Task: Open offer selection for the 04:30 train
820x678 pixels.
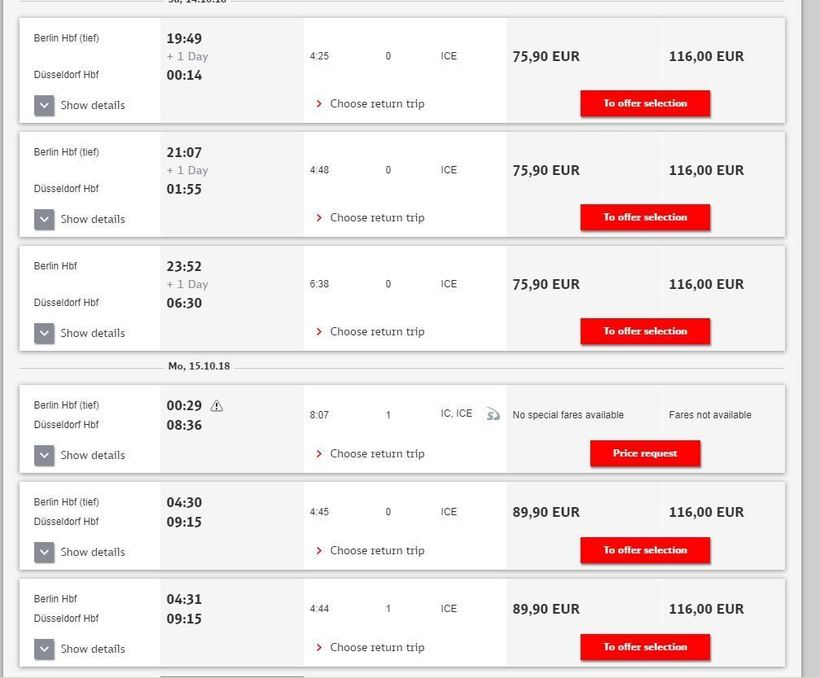Action: point(645,550)
